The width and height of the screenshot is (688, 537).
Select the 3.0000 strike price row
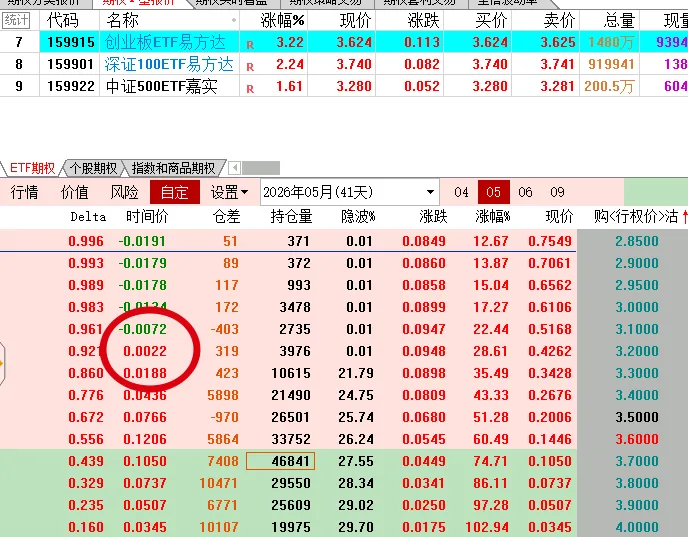(x=637, y=307)
